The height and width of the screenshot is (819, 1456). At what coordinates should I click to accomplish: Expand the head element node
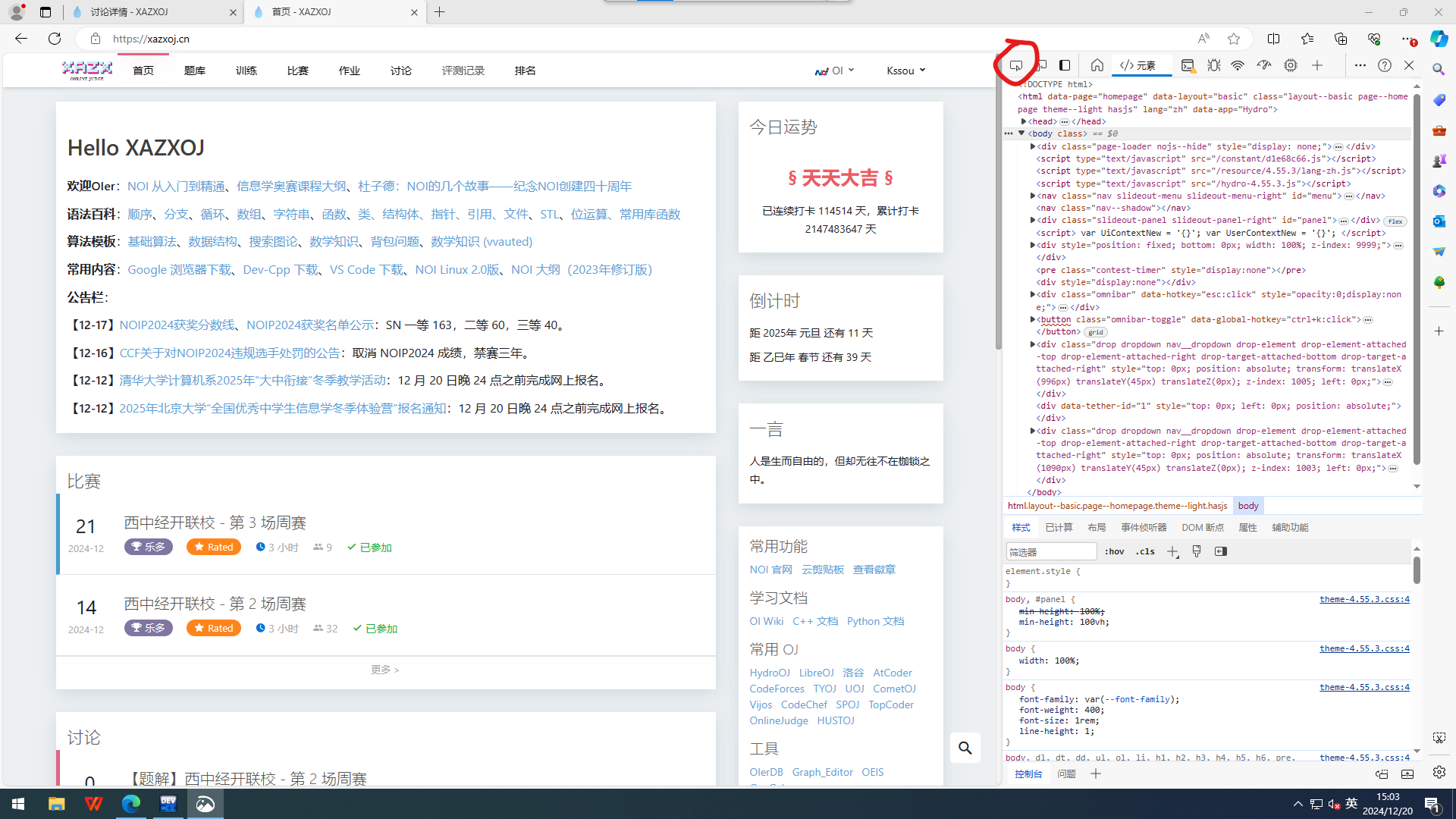(x=1024, y=121)
